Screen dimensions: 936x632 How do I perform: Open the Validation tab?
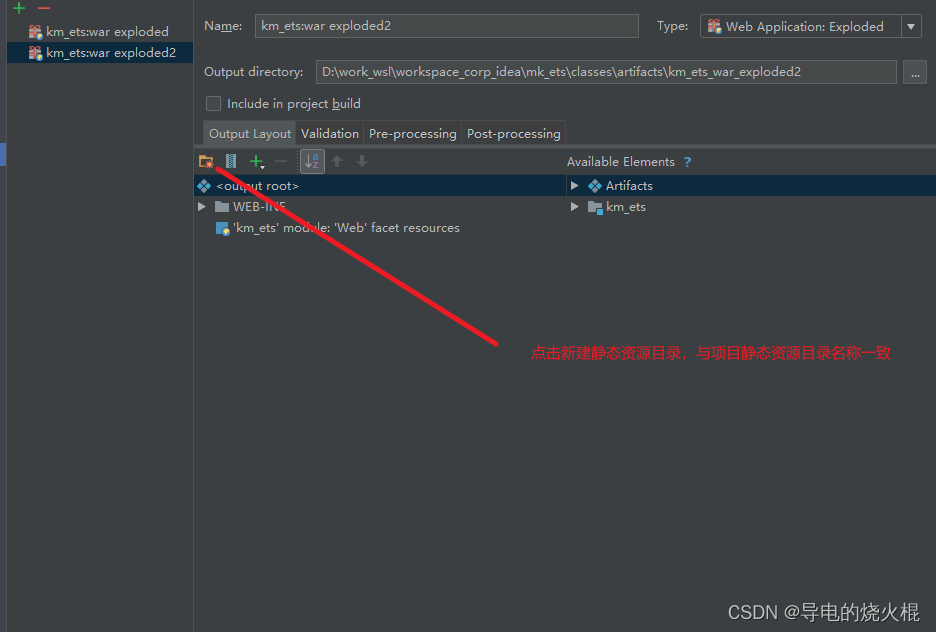tap(330, 134)
